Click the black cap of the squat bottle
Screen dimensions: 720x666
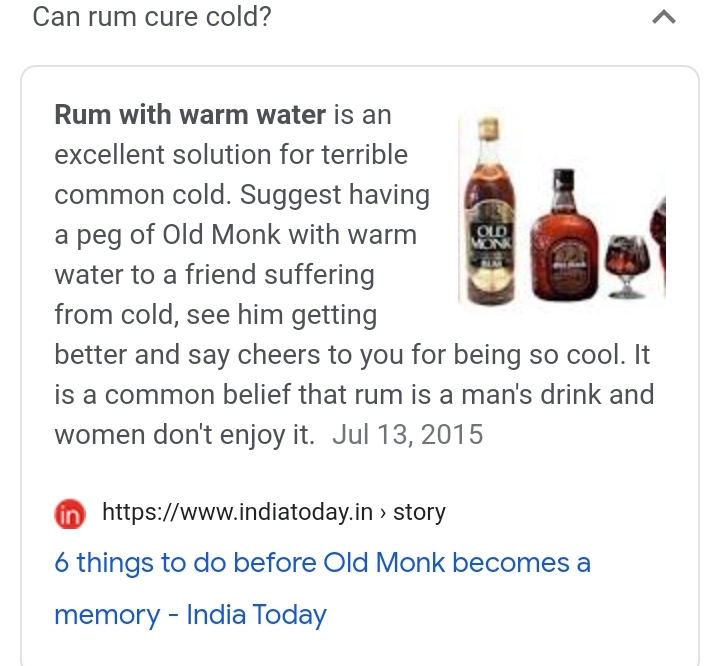click(563, 180)
